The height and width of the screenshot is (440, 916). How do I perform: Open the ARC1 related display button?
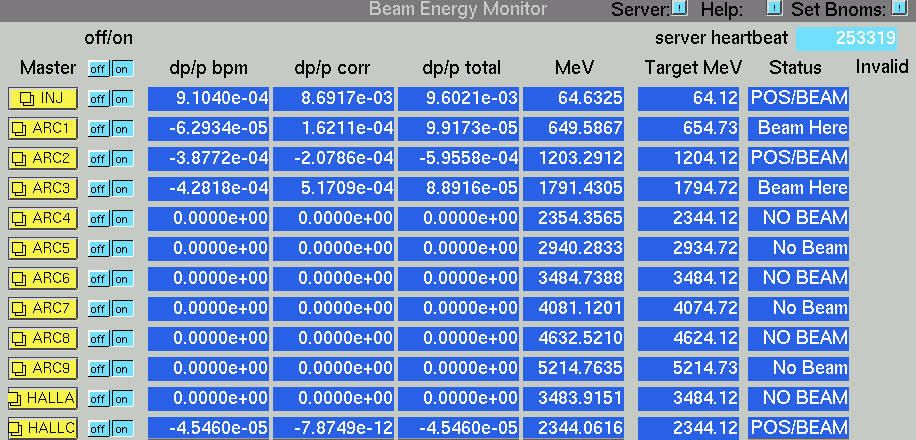(x=43, y=129)
